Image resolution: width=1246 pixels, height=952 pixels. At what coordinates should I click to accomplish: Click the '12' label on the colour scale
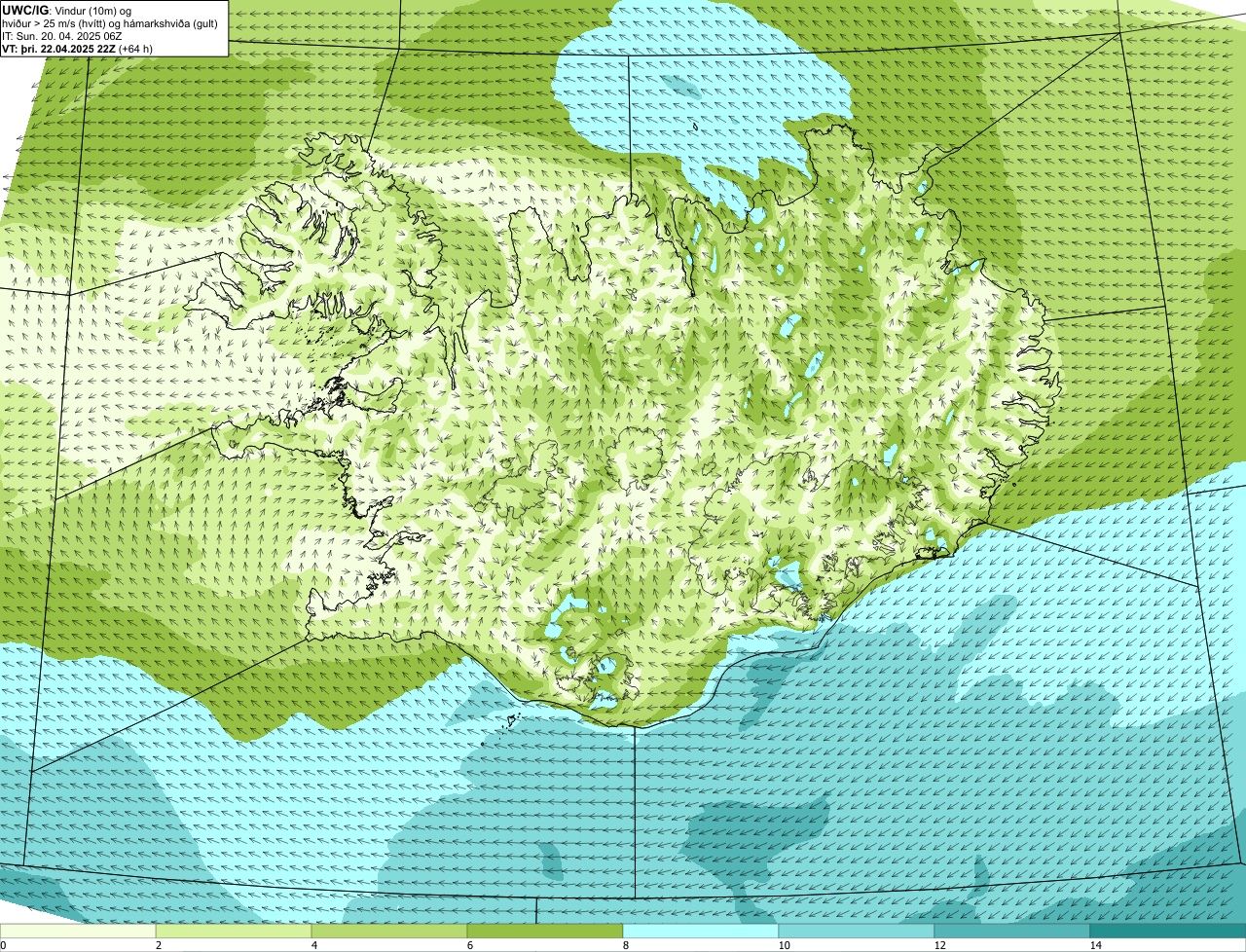tap(939, 945)
